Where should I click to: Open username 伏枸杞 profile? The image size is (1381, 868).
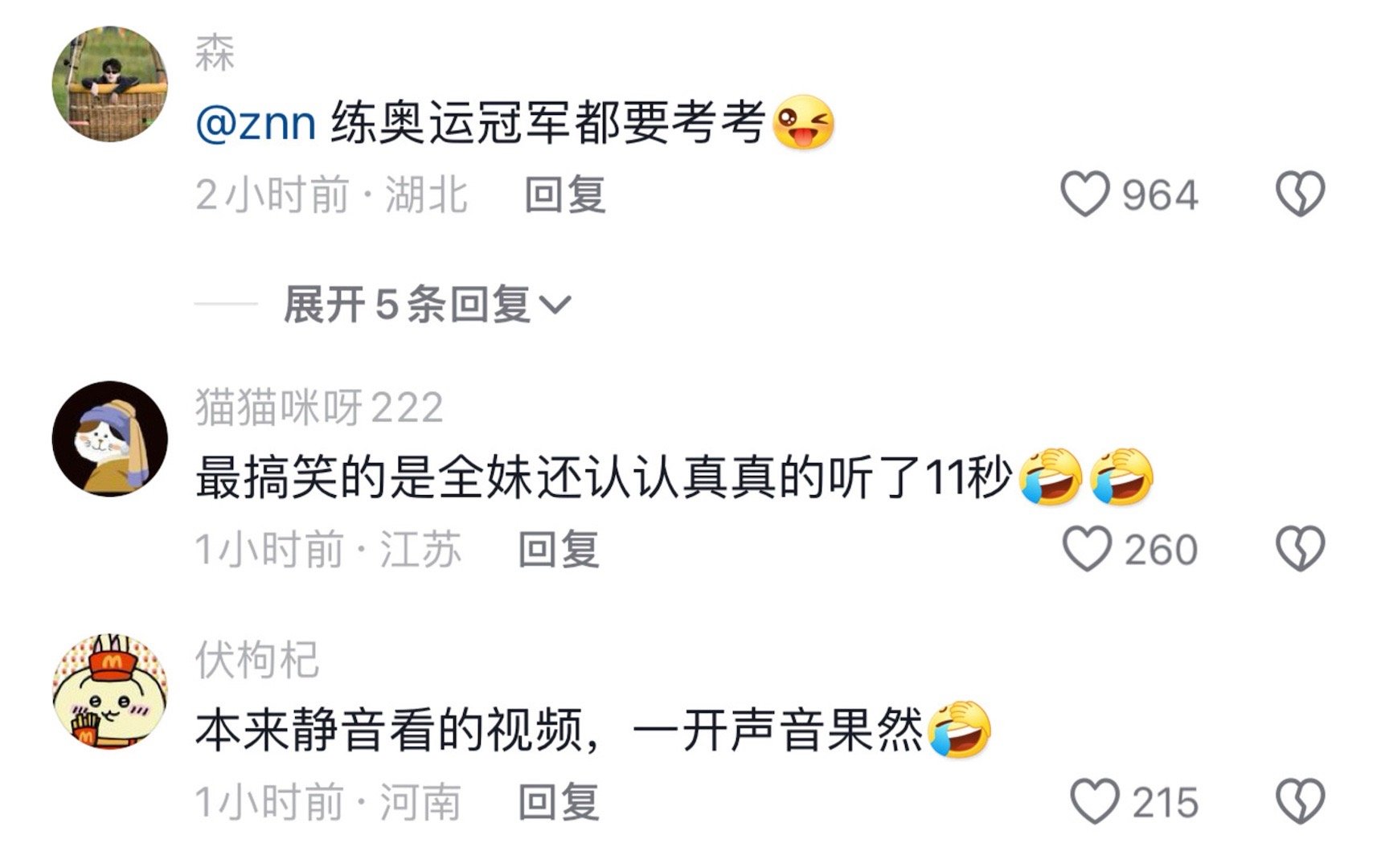[x=257, y=660]
